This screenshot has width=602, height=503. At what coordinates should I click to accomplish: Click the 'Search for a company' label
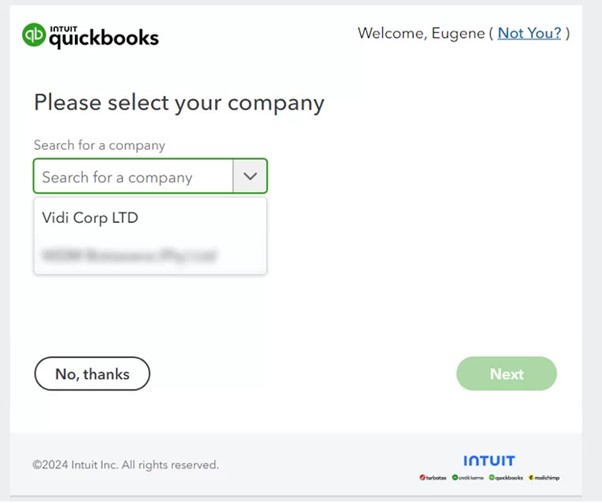pyautogui.click(x=99, y=145)
